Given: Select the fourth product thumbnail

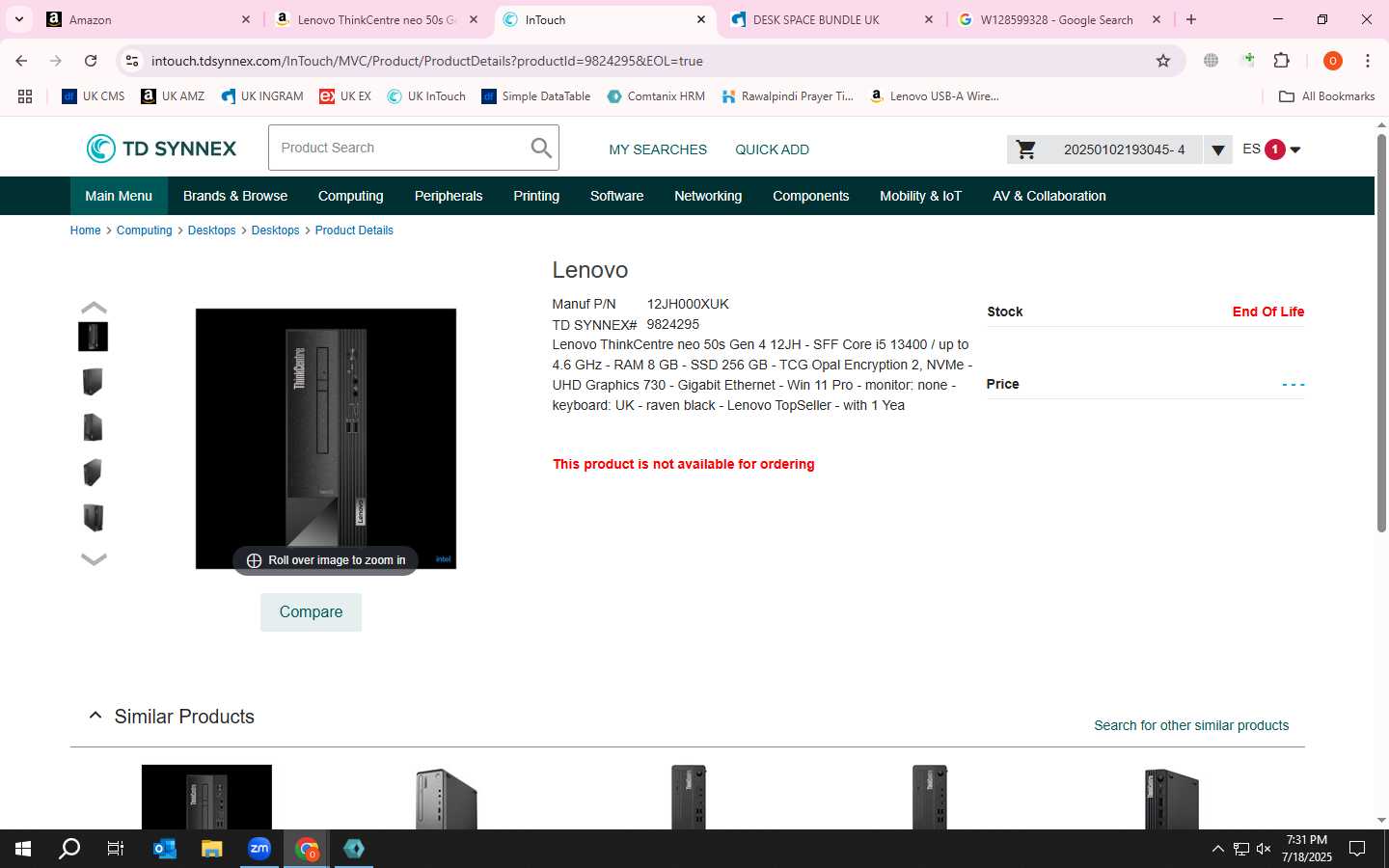Looking at the screenshot, I should click(x=93, y=473).
